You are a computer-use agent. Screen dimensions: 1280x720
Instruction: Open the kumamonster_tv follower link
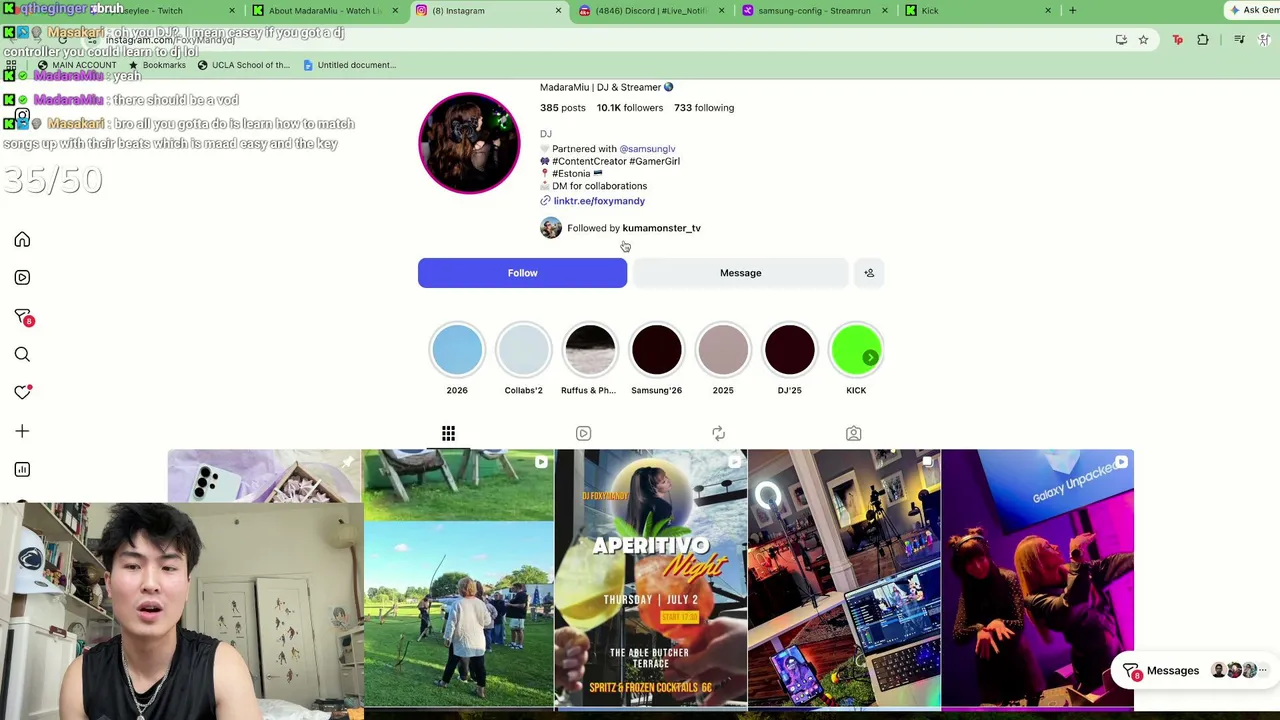tap(661, 228)
